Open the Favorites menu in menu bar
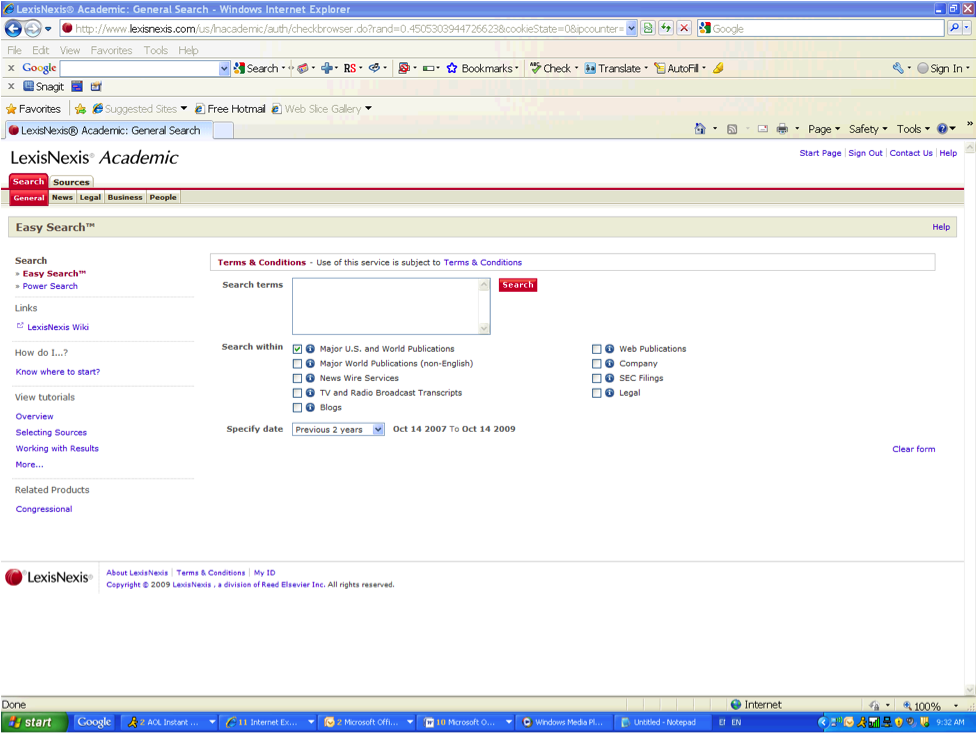The height and width of the screenshot is (734, 977). tap(111, 50)
